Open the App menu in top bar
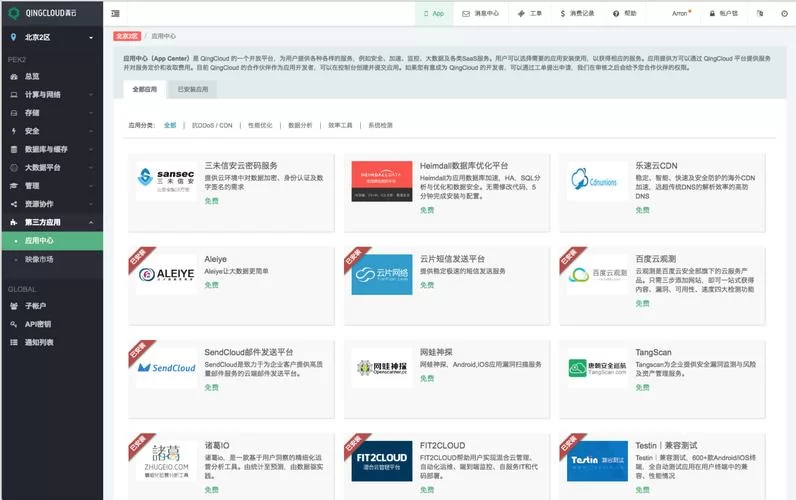The image size is (796, 500). click(x=434, y=14)
